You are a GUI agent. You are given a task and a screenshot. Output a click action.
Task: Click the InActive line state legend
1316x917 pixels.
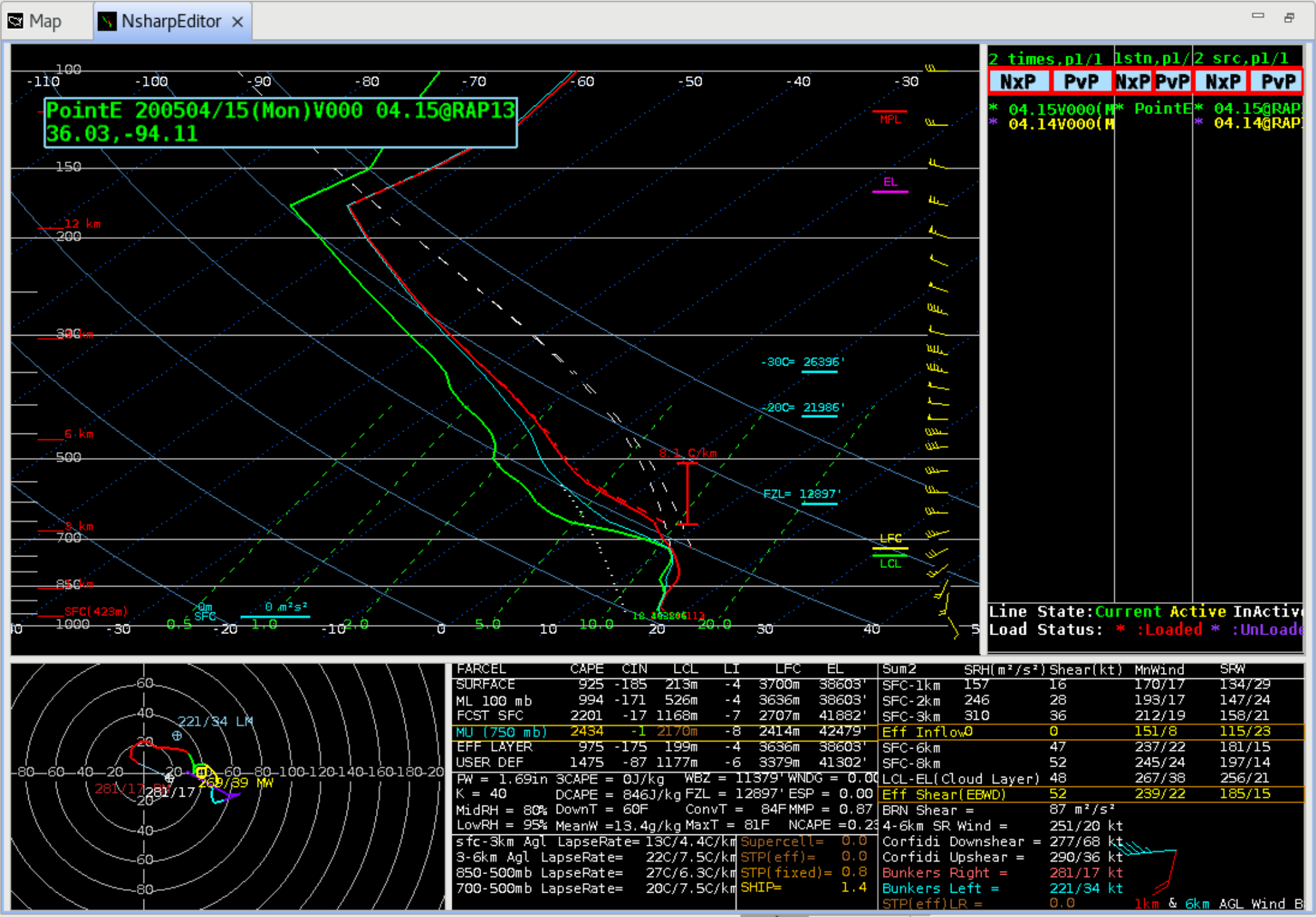point(1268,612)
